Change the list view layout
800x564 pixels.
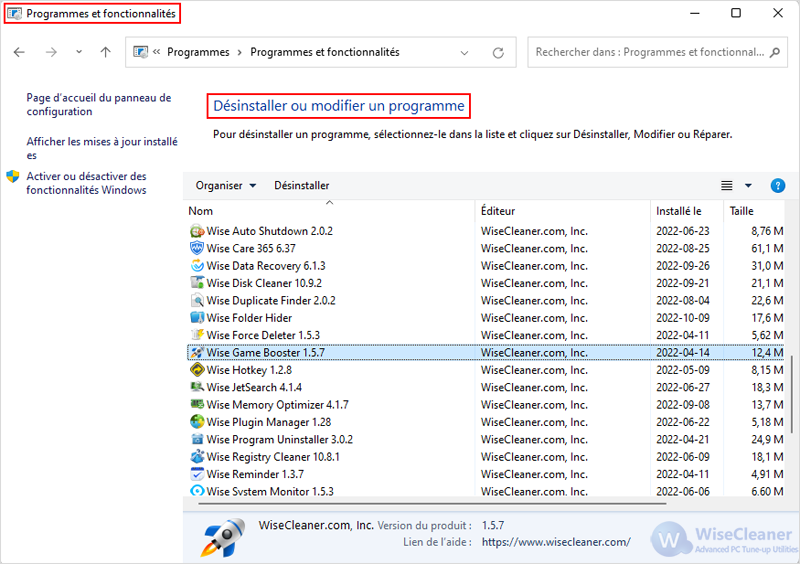[x=727, y=186]
